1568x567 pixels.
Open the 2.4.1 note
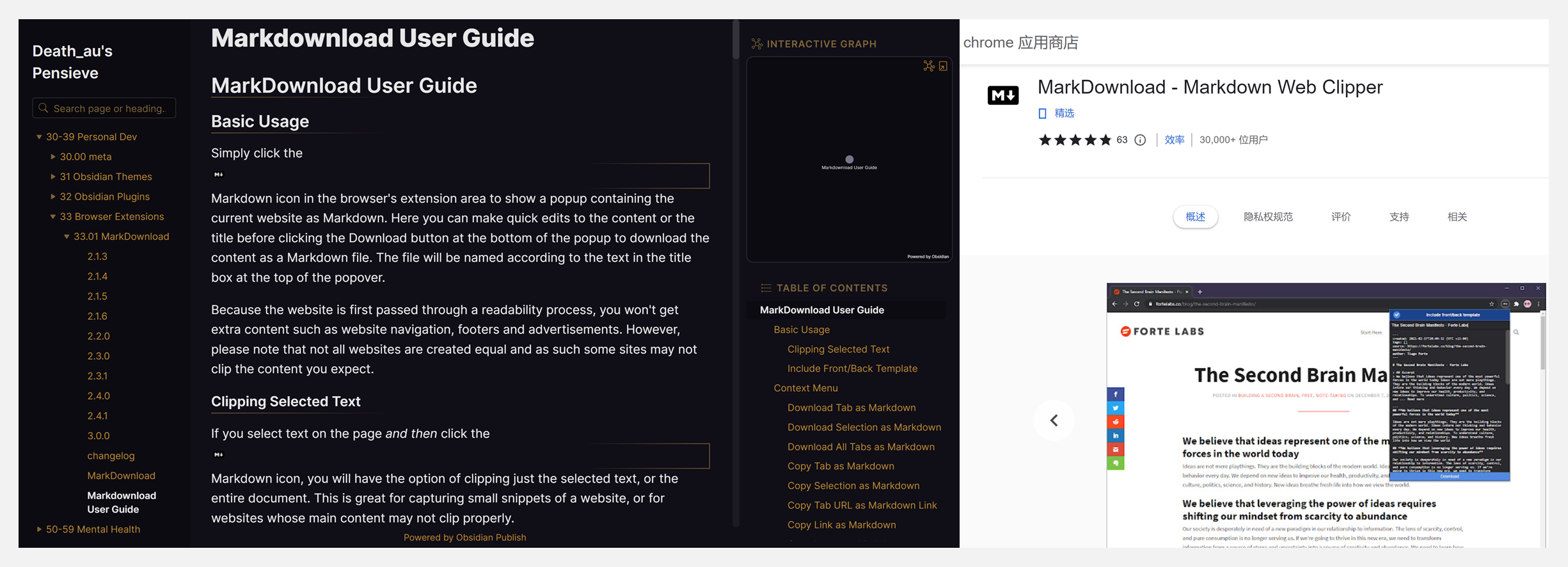click(97, 416)
